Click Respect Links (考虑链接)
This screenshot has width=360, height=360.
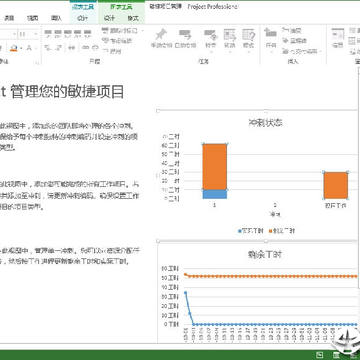click(117, 41)
